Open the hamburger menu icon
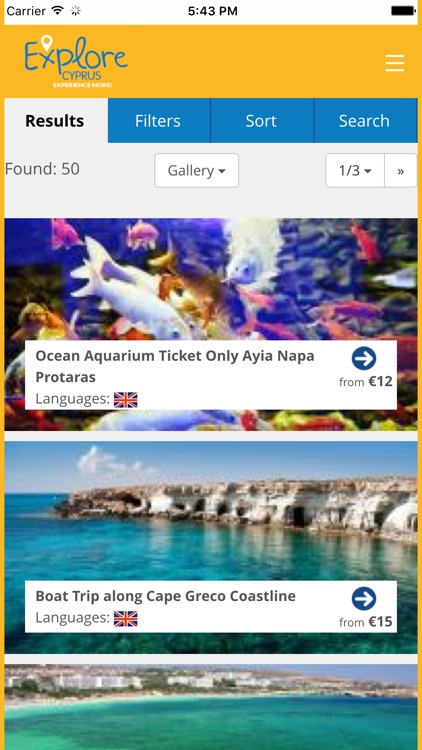Viewport: 422px width, 750px height. (x=395, y=63)
